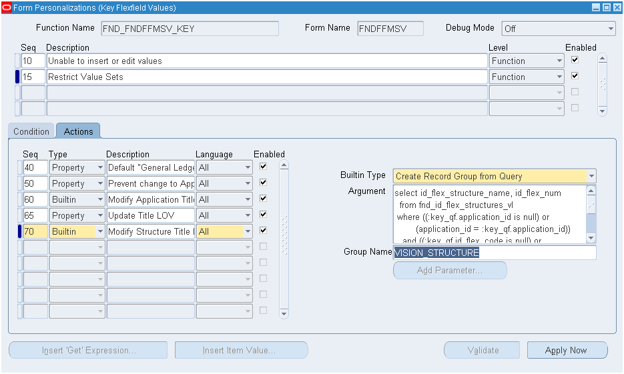The height and width of the screenshot is (374, 624).
Task: Select description 'Unable to insert or edit values'
Action: [x=267, y=61]
